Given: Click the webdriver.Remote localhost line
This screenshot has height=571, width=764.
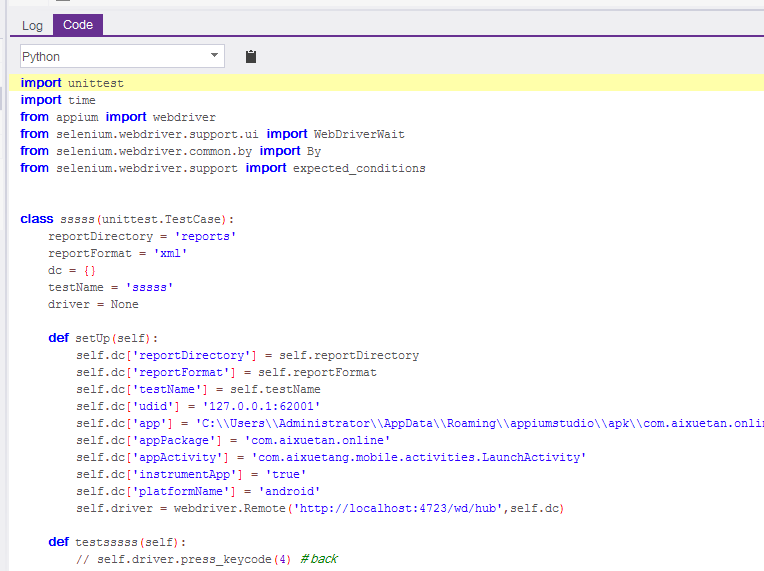Looking at the screenshot, I should [x=320, y=509].
